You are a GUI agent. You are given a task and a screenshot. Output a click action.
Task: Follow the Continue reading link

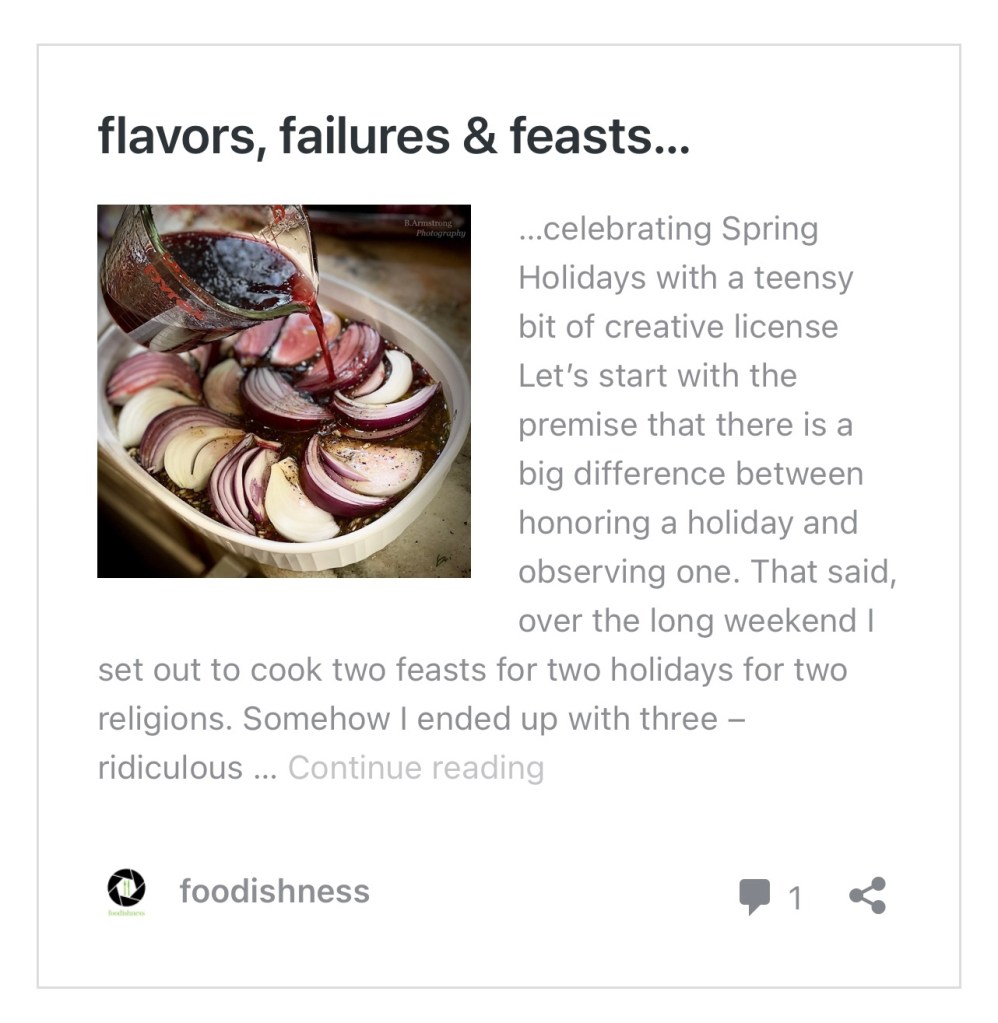pos(416,768)
